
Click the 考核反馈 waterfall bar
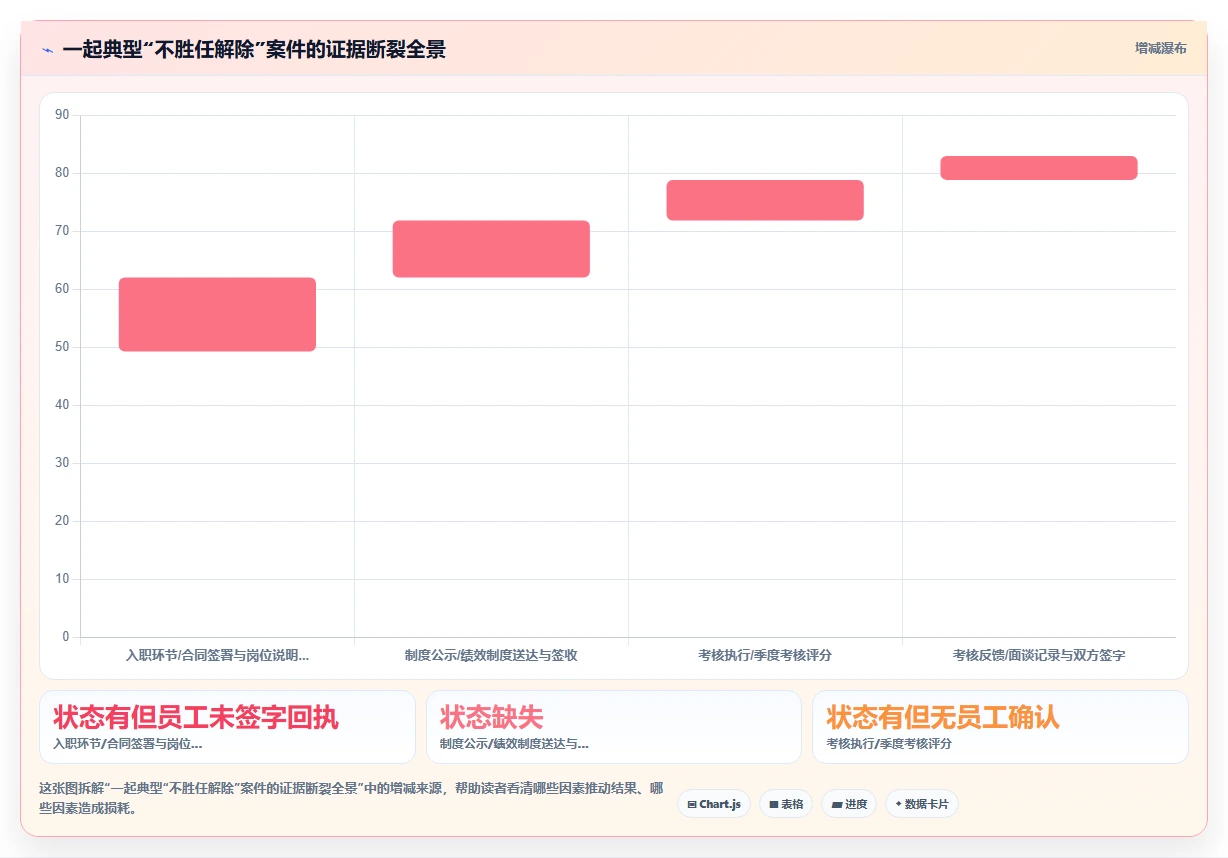point(1039,168)
